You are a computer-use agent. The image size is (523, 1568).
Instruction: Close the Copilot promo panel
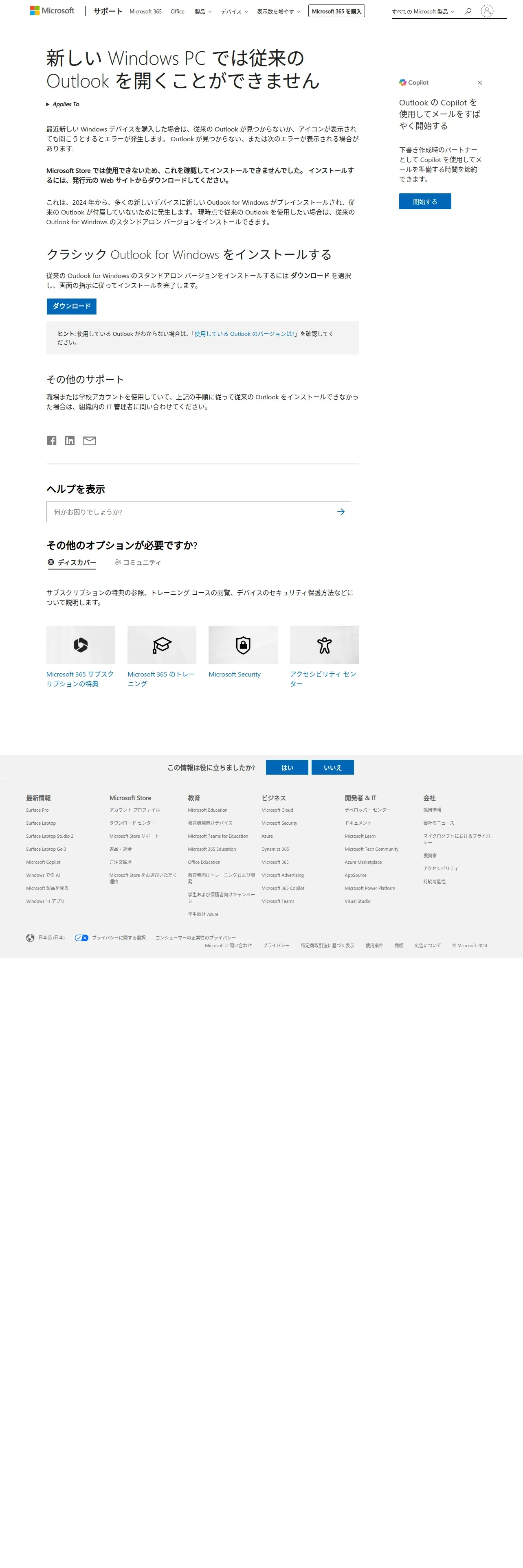click(x=480, y=83)
